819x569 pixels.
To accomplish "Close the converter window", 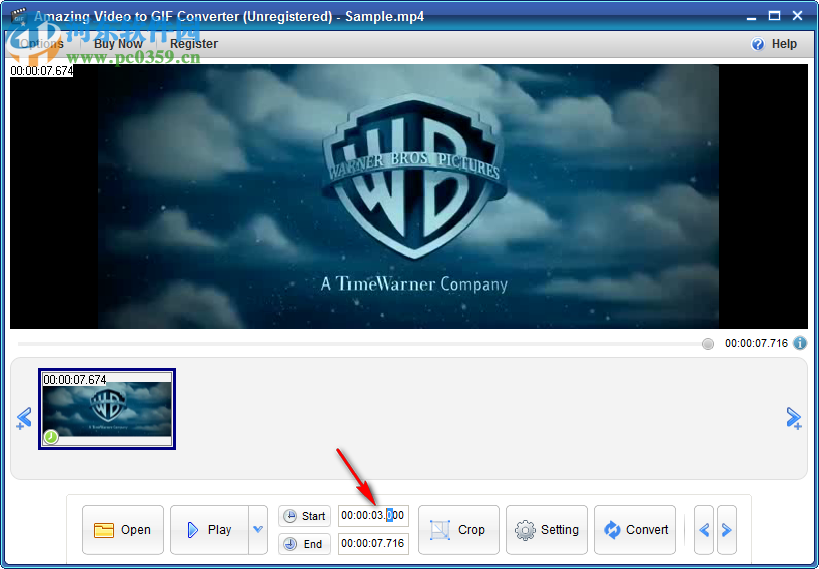I will [x=798, y=16].
